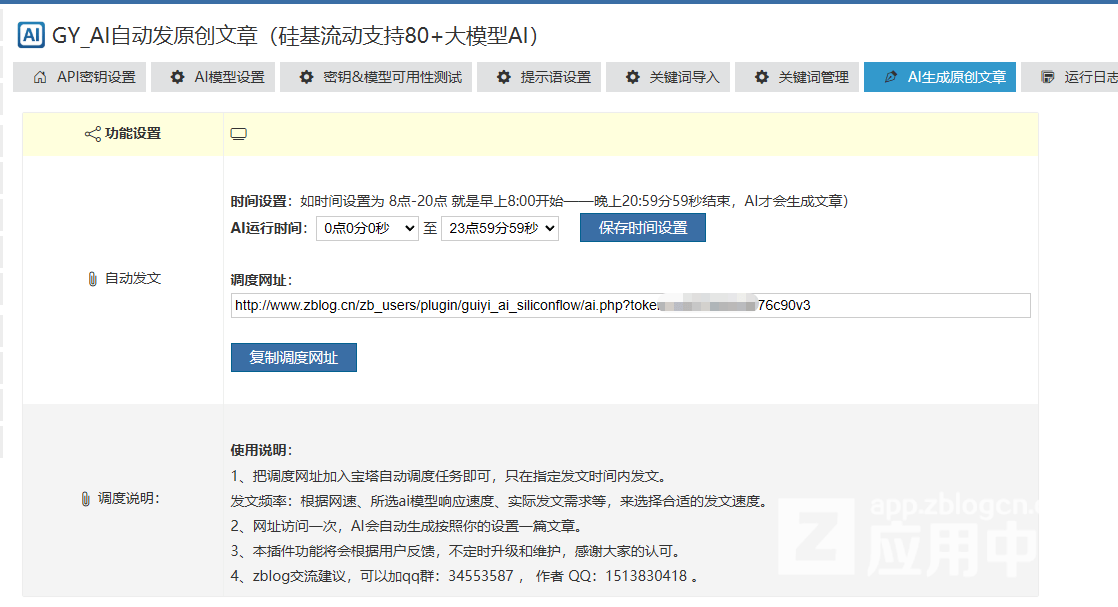Click the log icon on 运行日志 tab

pos(1047,77)
